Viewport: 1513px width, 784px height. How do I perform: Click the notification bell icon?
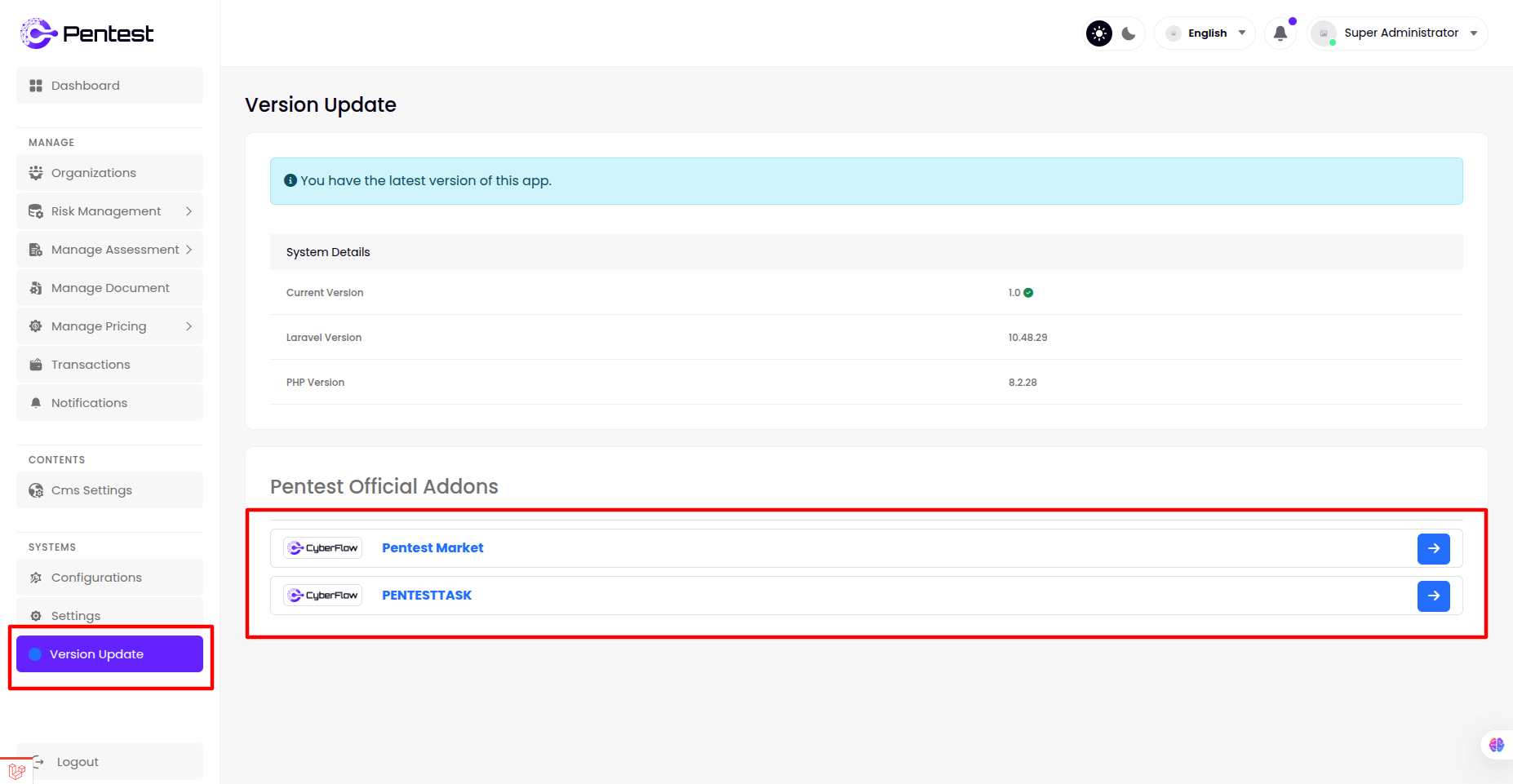tap(1280, 33)
